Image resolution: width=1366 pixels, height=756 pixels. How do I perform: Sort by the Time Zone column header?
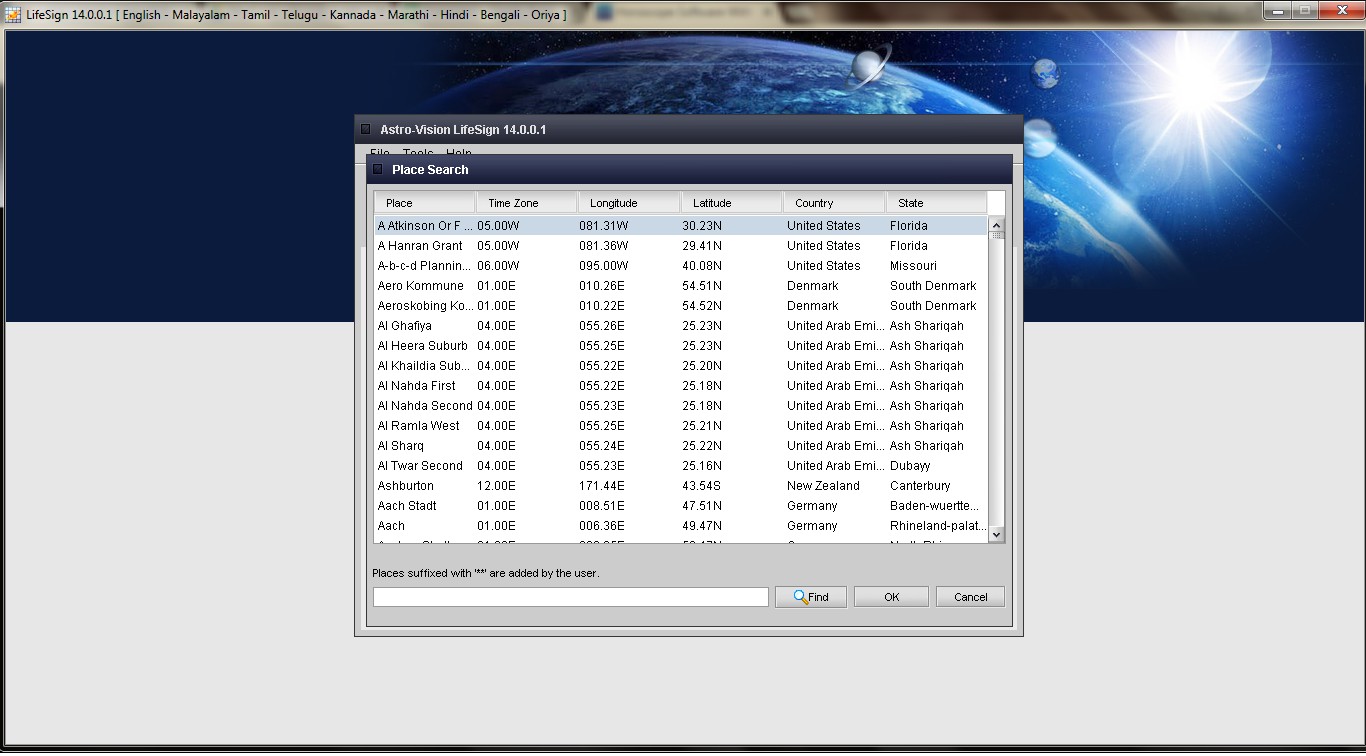[x=527, y=203]
